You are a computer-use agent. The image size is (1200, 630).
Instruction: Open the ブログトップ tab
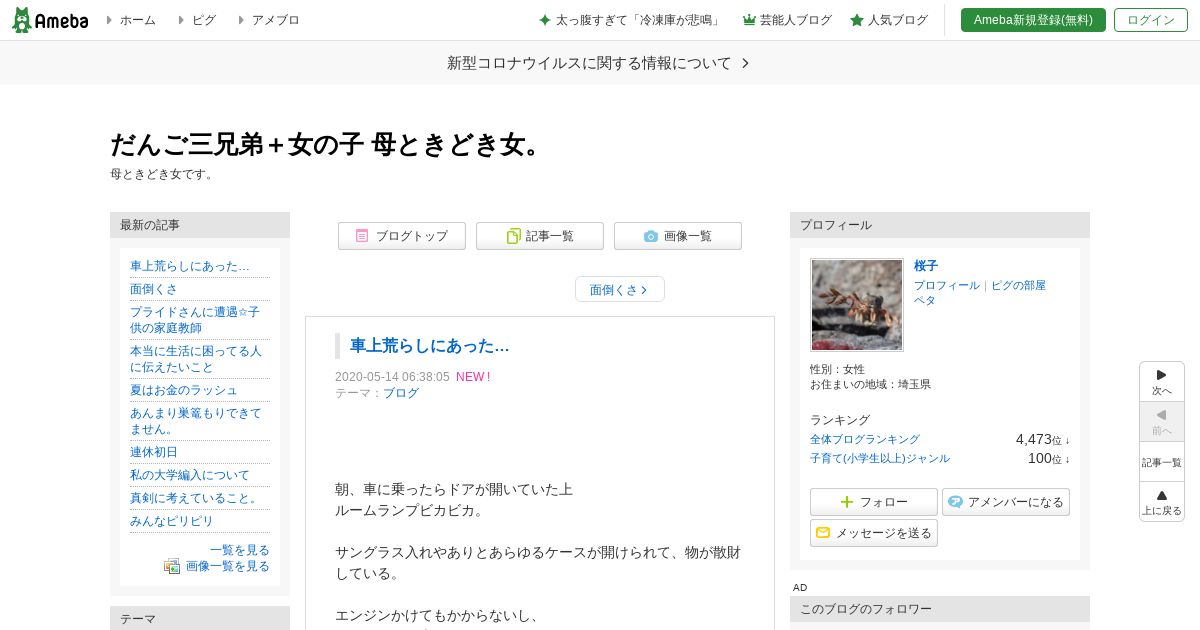click(402, 236)
